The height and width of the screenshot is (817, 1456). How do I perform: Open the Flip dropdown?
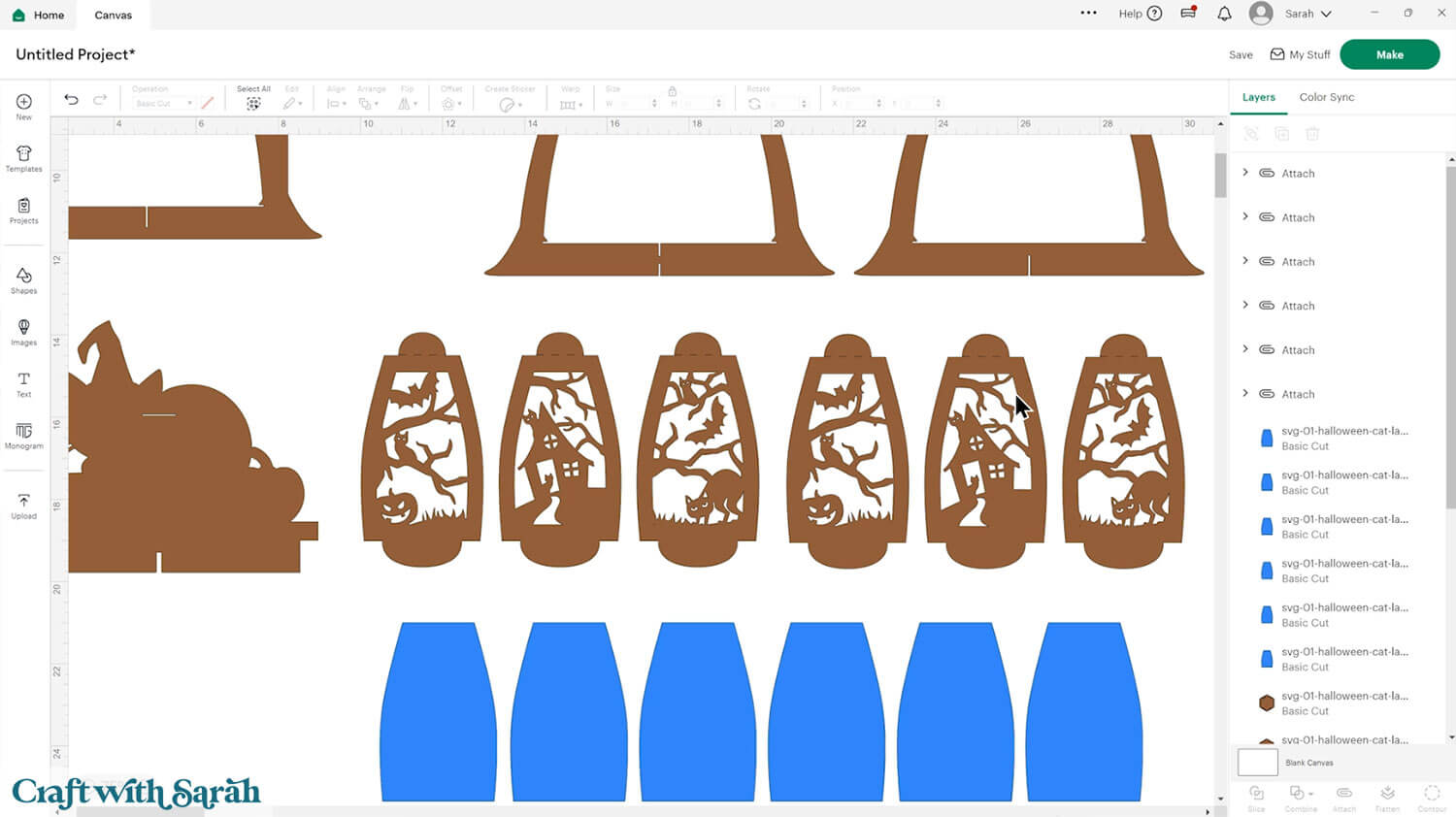tap(408, 103)
